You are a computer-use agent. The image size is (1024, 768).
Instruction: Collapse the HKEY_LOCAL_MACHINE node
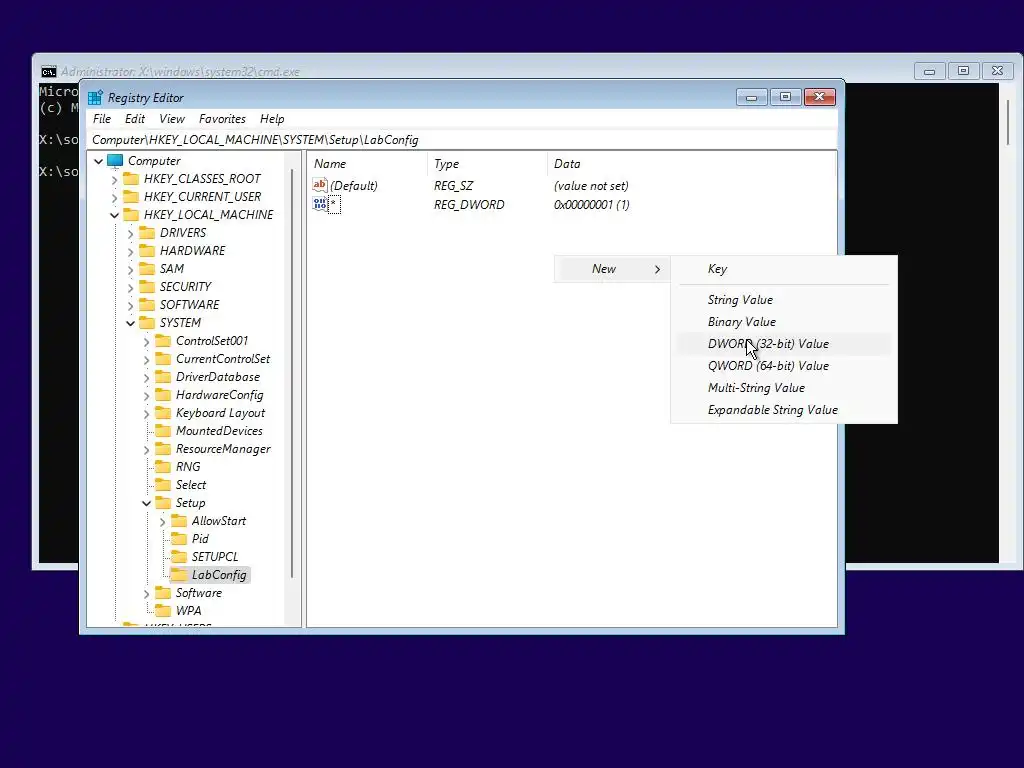114,215
